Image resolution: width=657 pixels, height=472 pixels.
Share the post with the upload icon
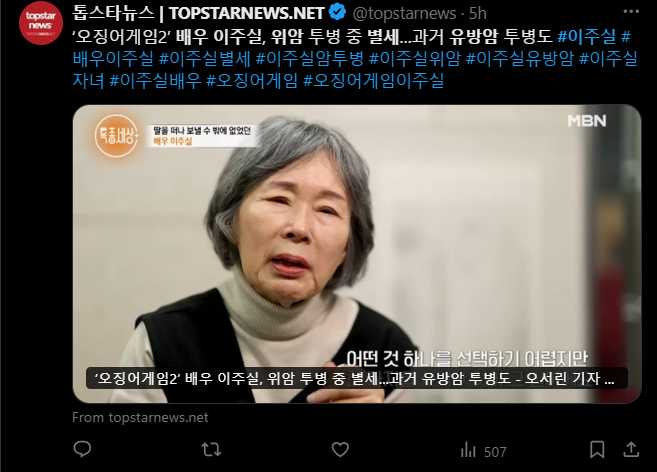631,449
